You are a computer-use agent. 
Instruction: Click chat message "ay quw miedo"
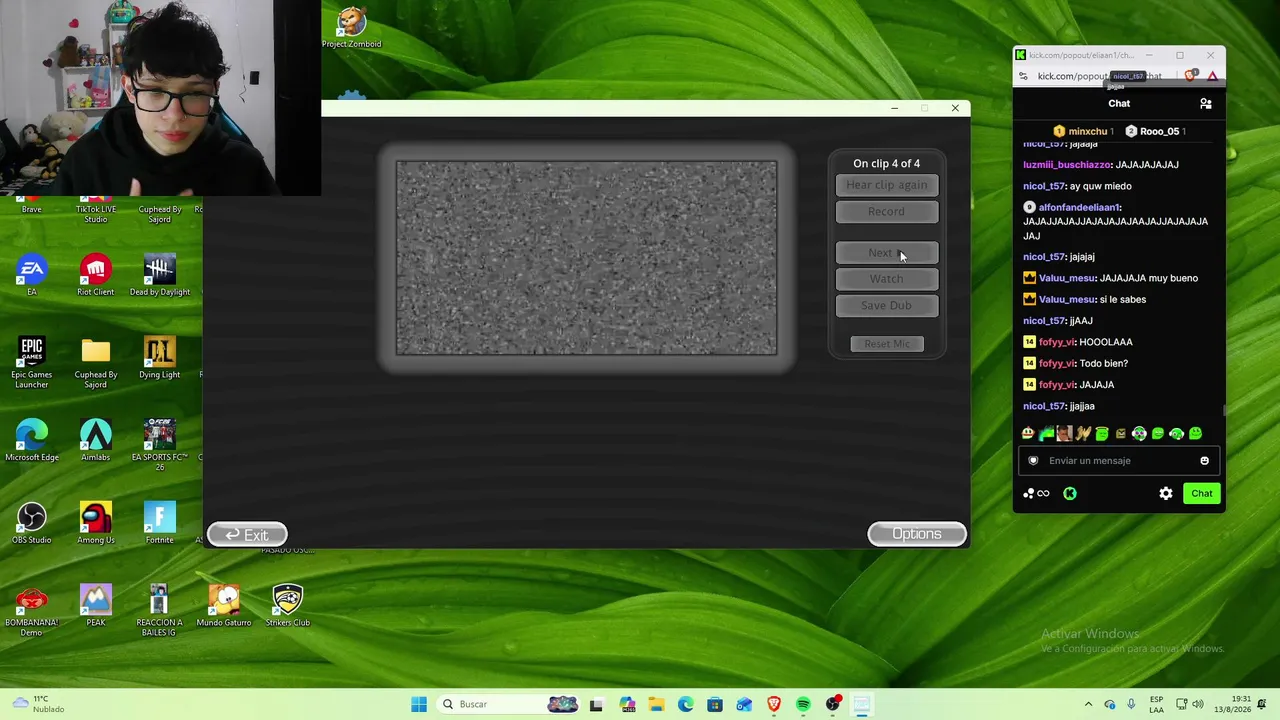1101,186
